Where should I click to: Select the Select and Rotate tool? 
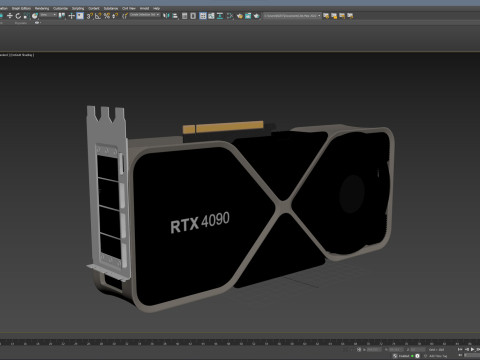click(18, 16)
